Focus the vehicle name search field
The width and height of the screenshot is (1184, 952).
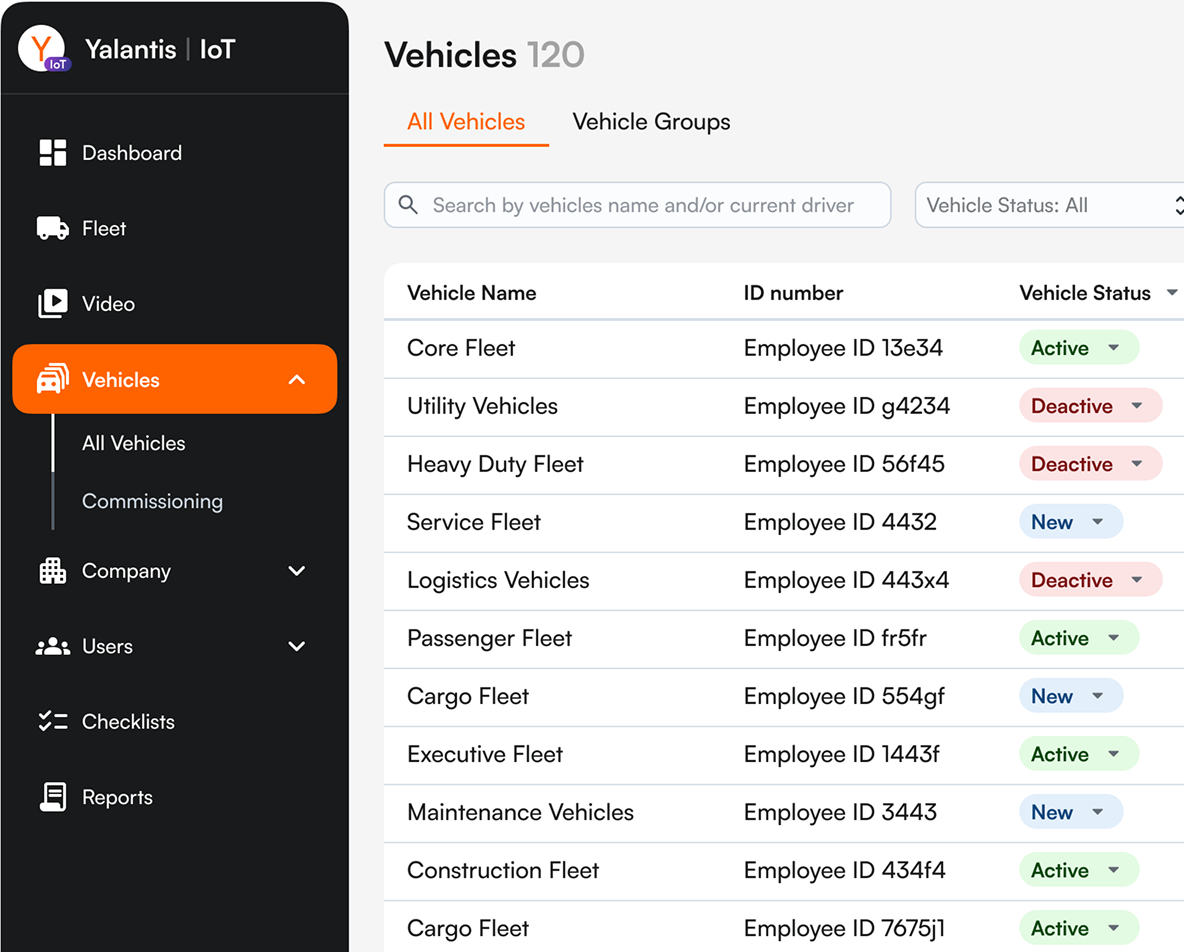tap(645, 205)
